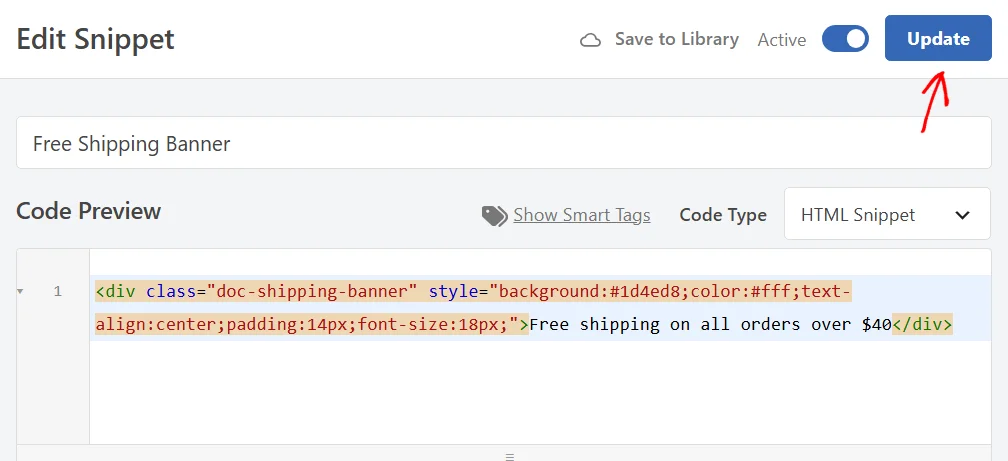Open the HTML Snippet code type dropdown

pos(887,215)
